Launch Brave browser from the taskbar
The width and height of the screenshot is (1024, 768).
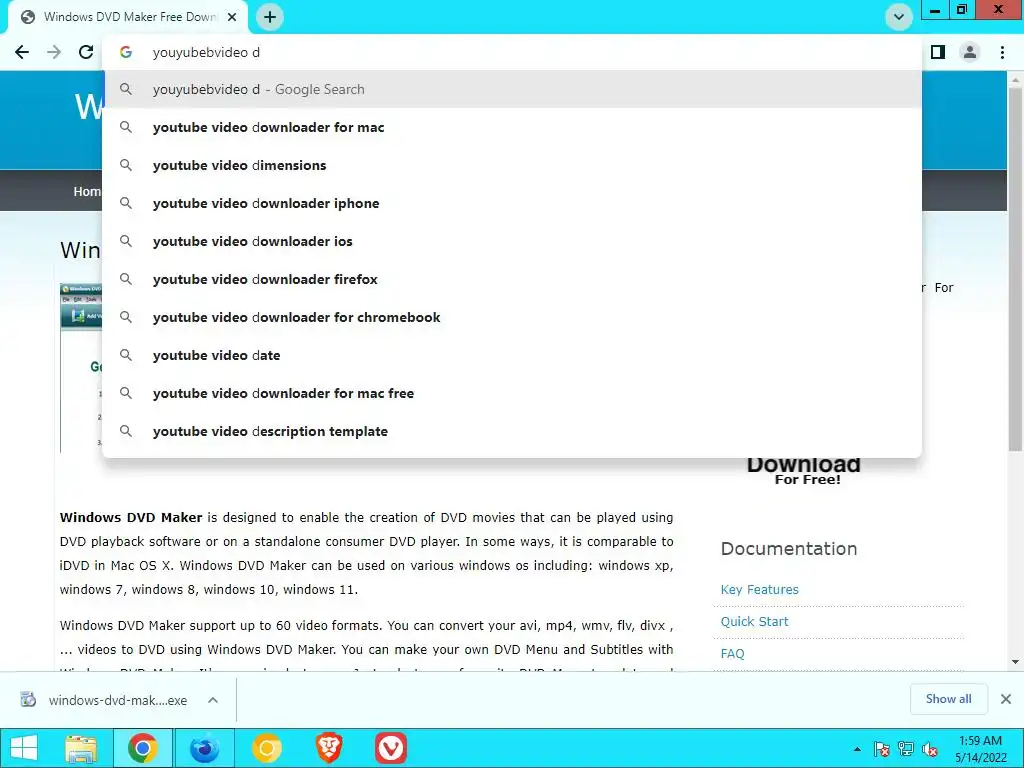point(328,748)
